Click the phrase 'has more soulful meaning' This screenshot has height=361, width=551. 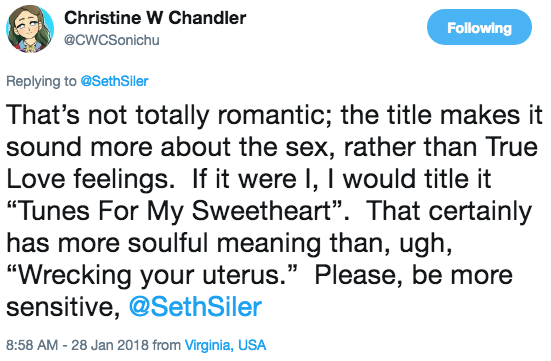164,243
